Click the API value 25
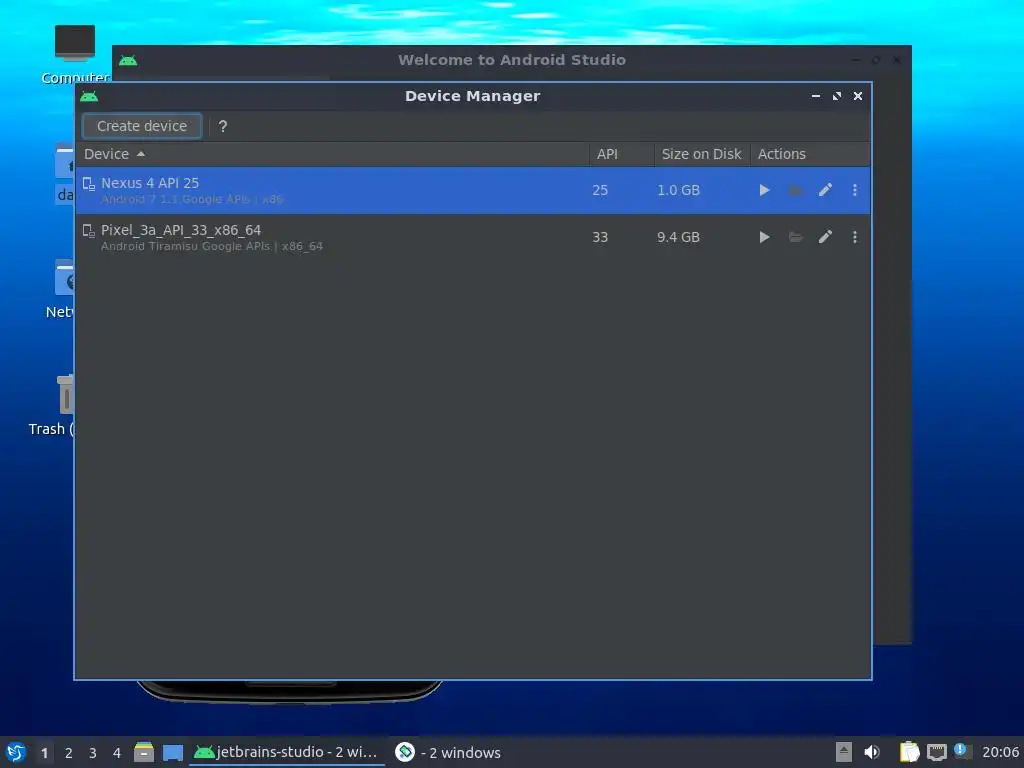The image size is (1024, 768). (x=600, y=190)
